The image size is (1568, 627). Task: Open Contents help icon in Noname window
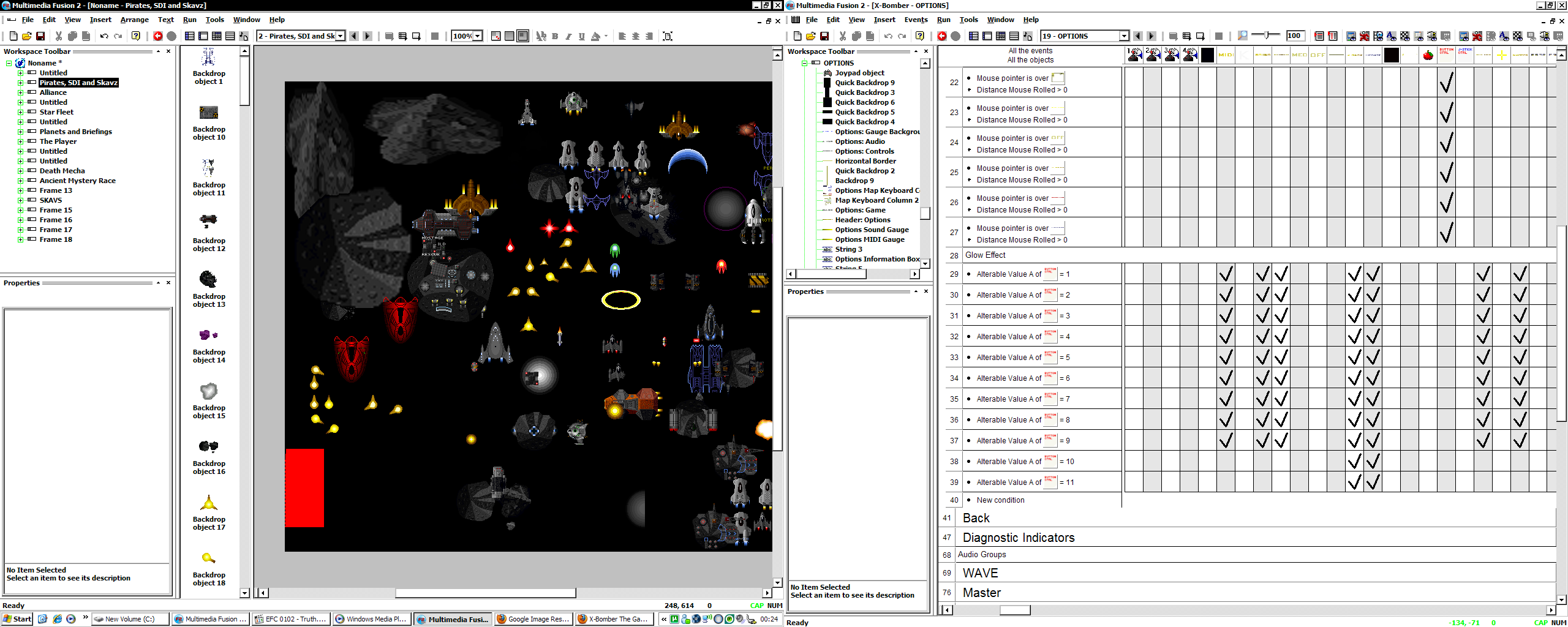tap(136, 36)
